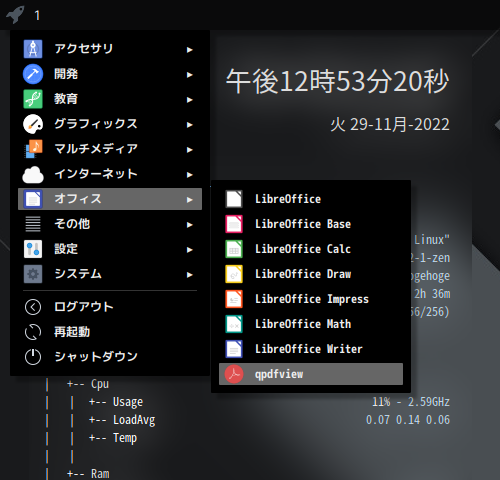Click the オフィス document icon
Image resolution: width=500 pixels, height=480 pixels.
pos(33,199)
